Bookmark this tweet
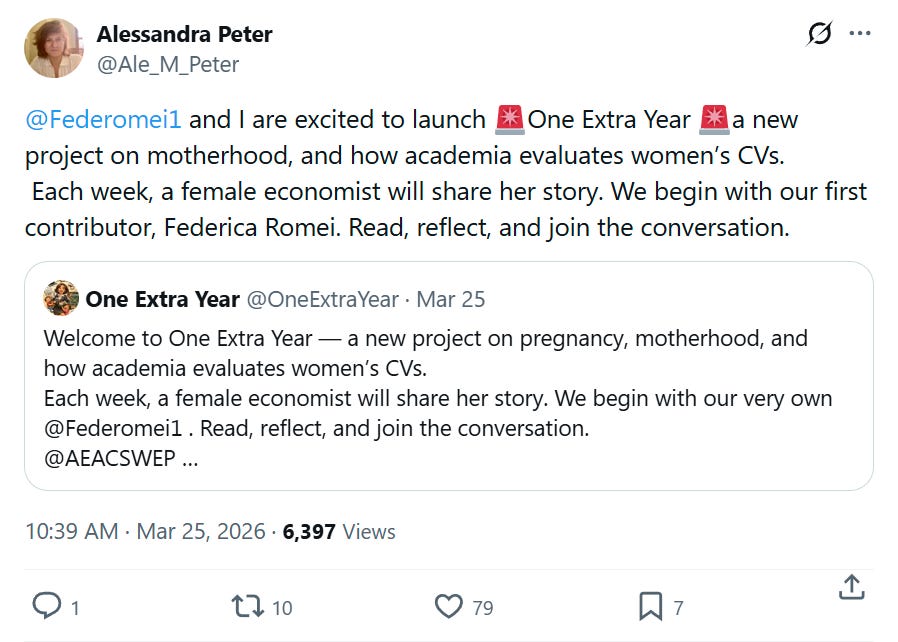This screenshot has width=898, height=642. click(650, 605)
